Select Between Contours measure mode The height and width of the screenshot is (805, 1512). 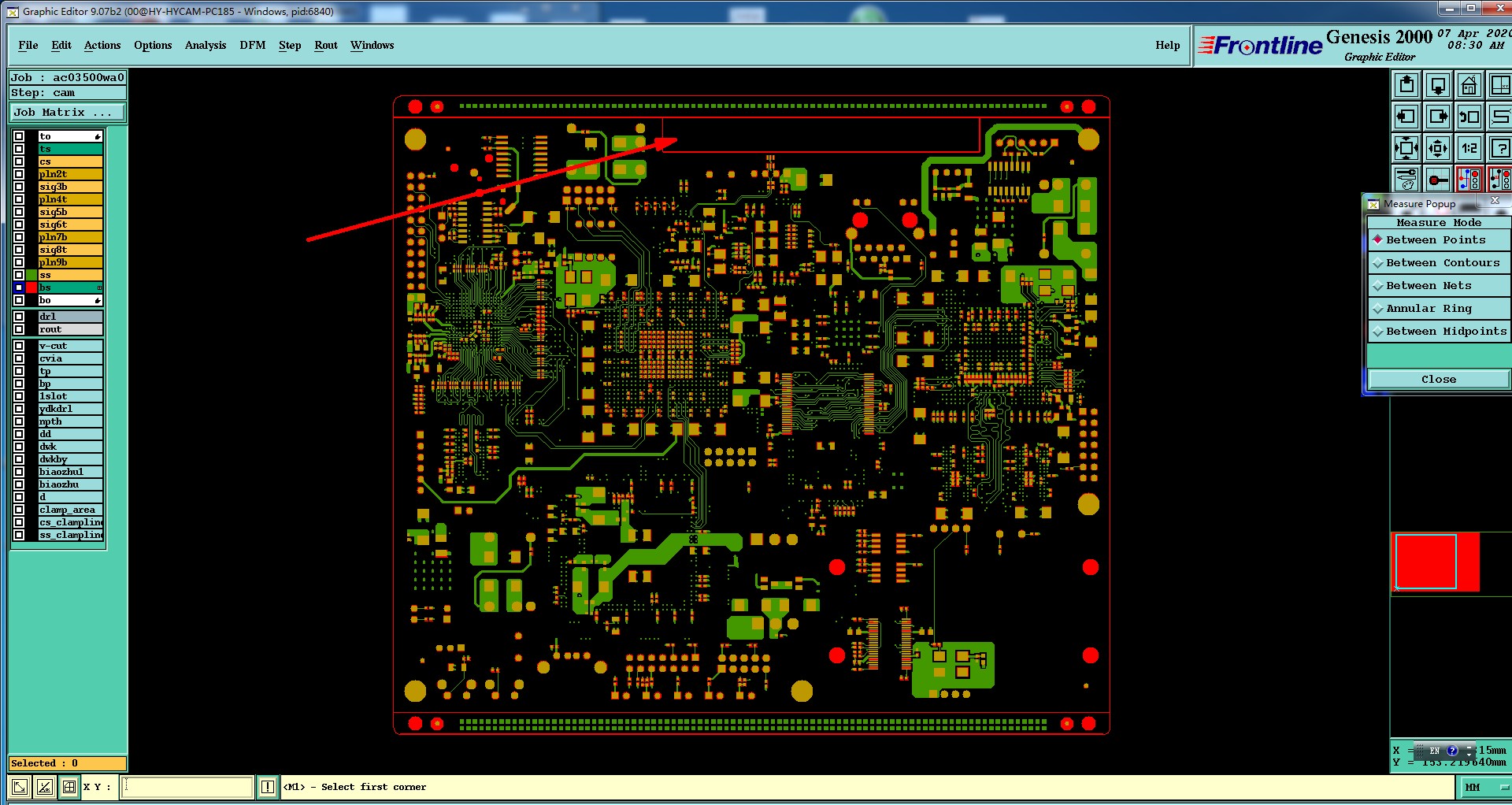click(x=1439, y=263)
